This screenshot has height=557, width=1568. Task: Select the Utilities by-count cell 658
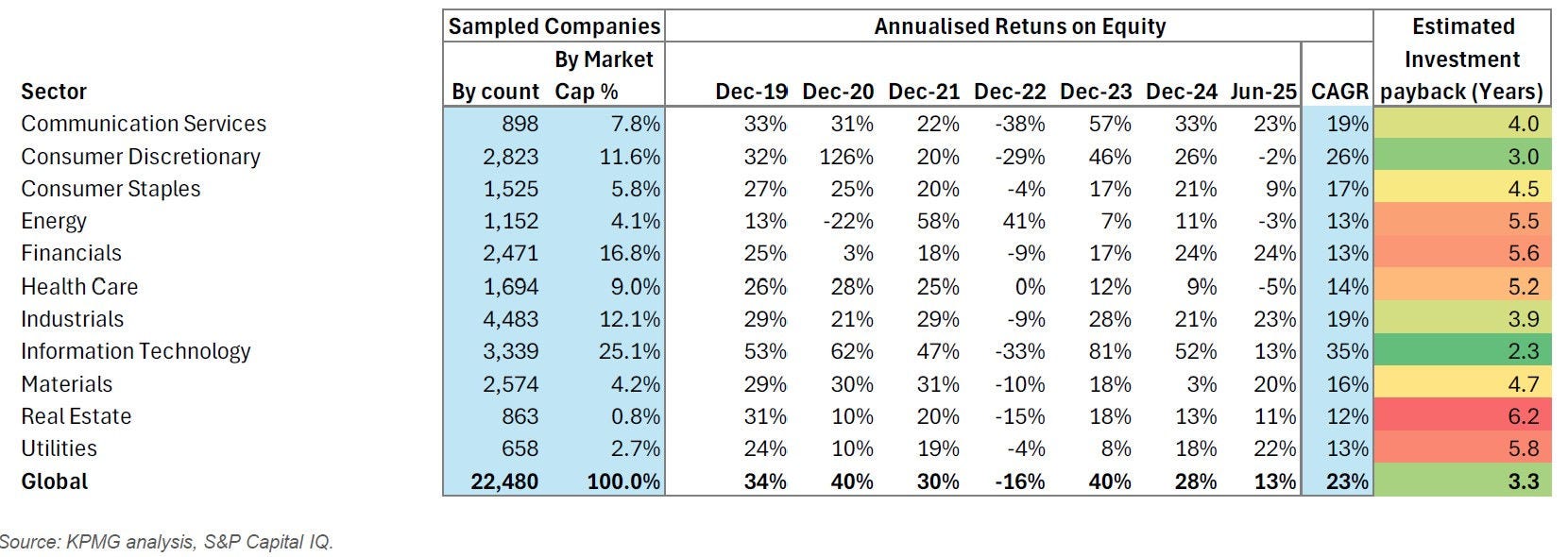coord(519,448)
